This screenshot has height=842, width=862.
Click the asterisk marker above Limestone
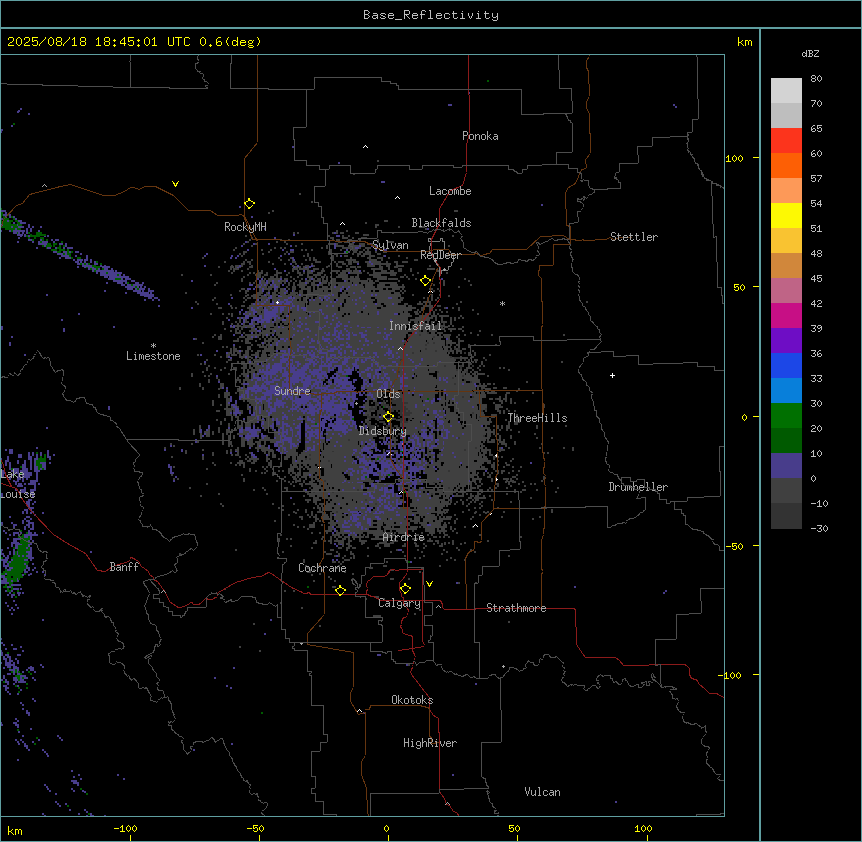153,346
